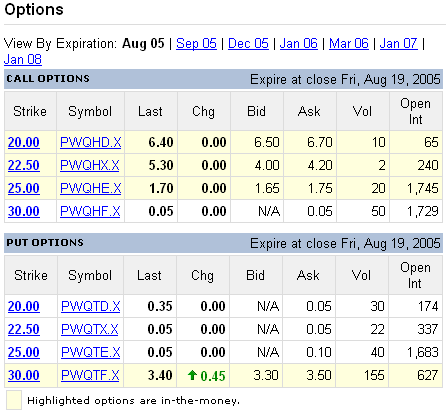Click last price 5.30 in calls
446x413 pixels.
pos(161,165)
